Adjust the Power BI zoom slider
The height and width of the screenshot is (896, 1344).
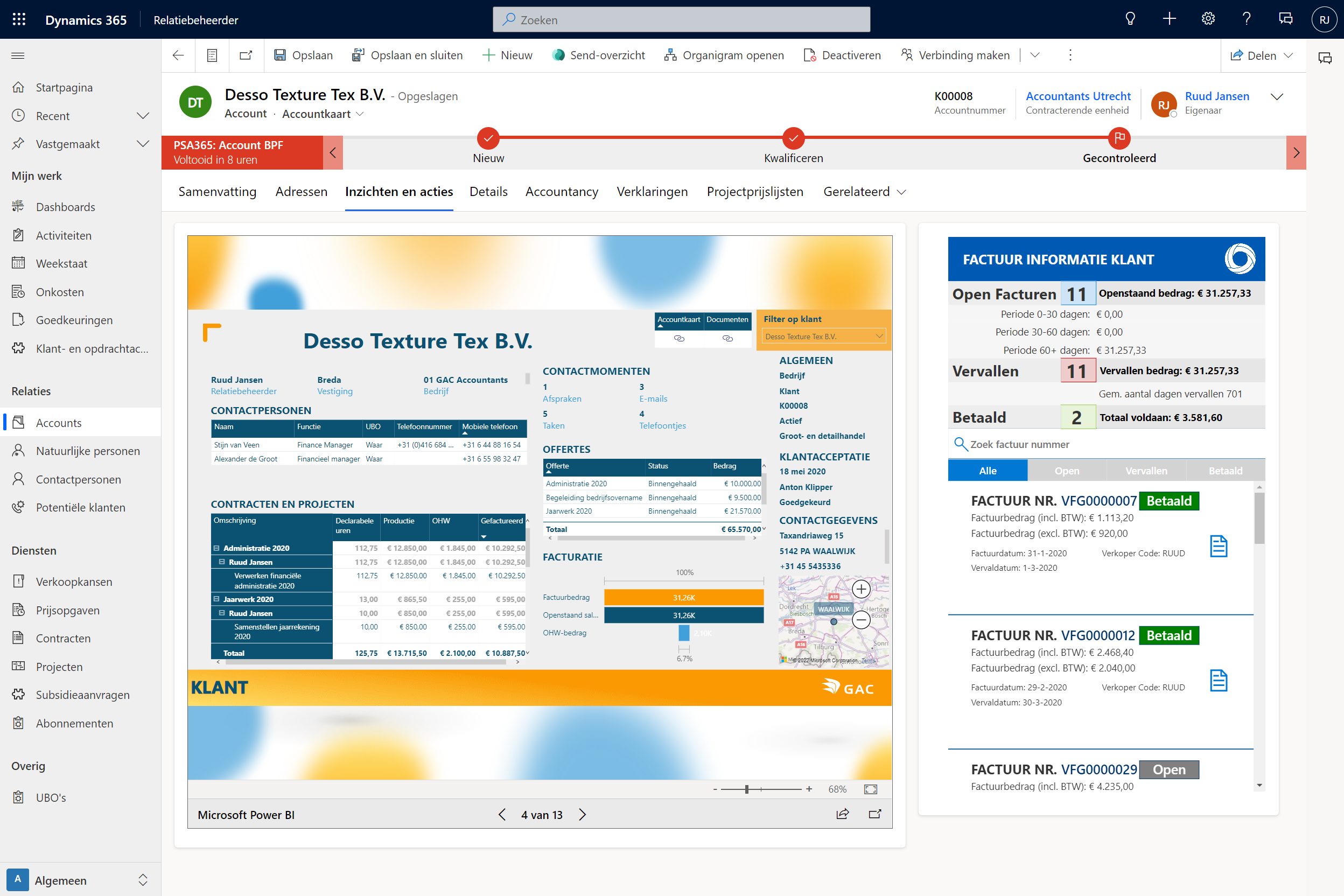click(747, 789)
